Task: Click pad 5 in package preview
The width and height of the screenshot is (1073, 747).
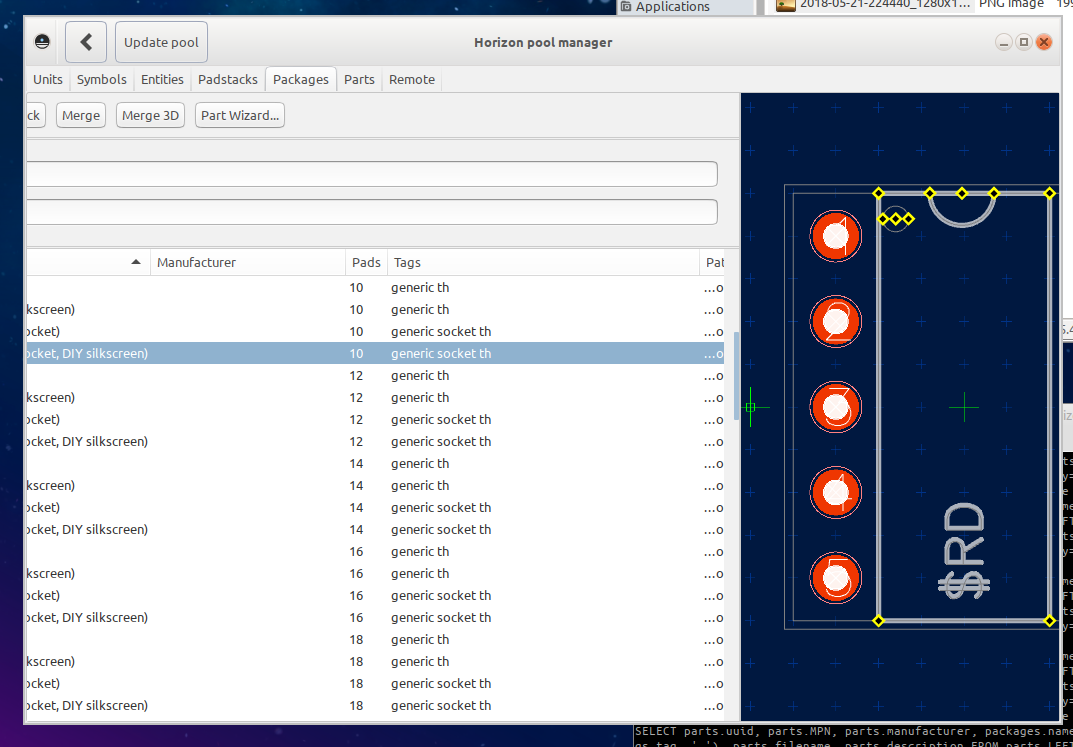Action: (836, 578)
